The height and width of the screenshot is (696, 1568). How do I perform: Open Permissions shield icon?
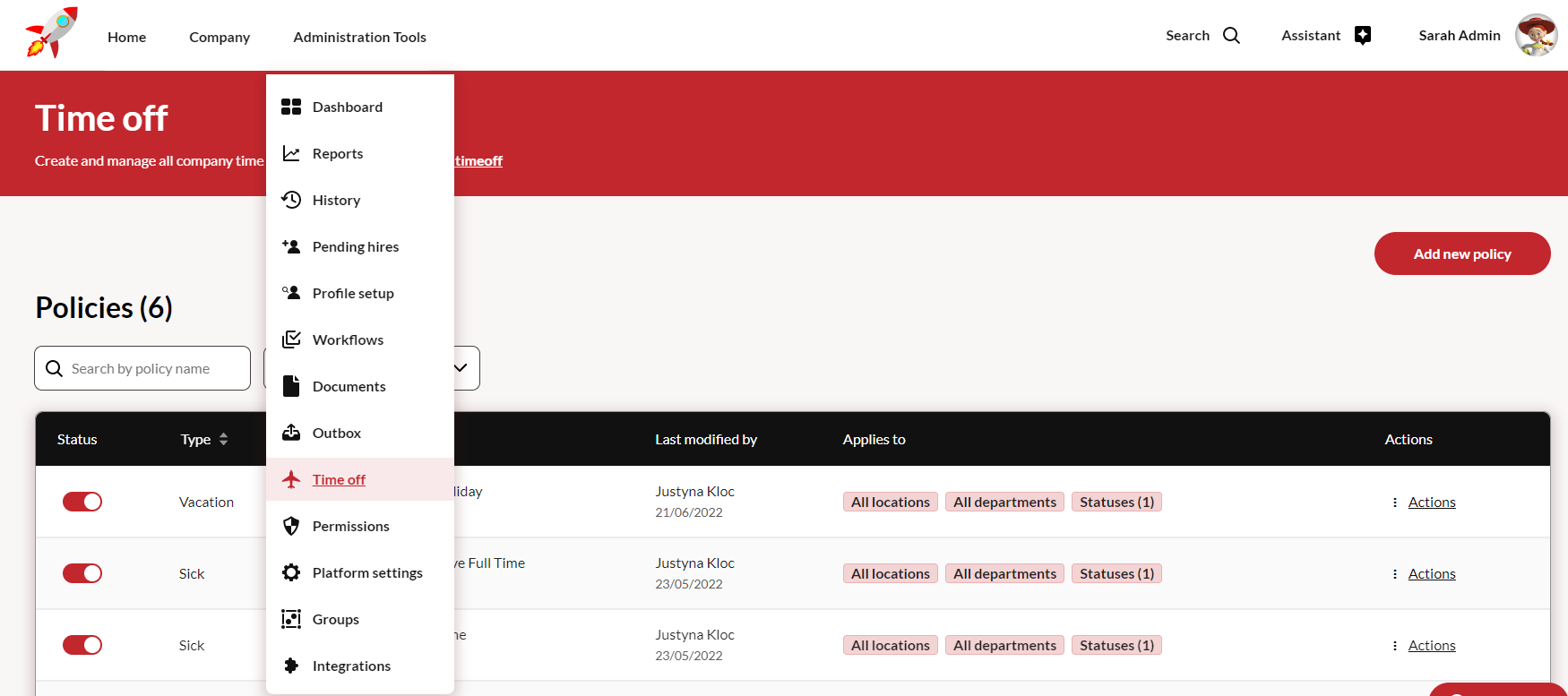[x=291, y=526]
